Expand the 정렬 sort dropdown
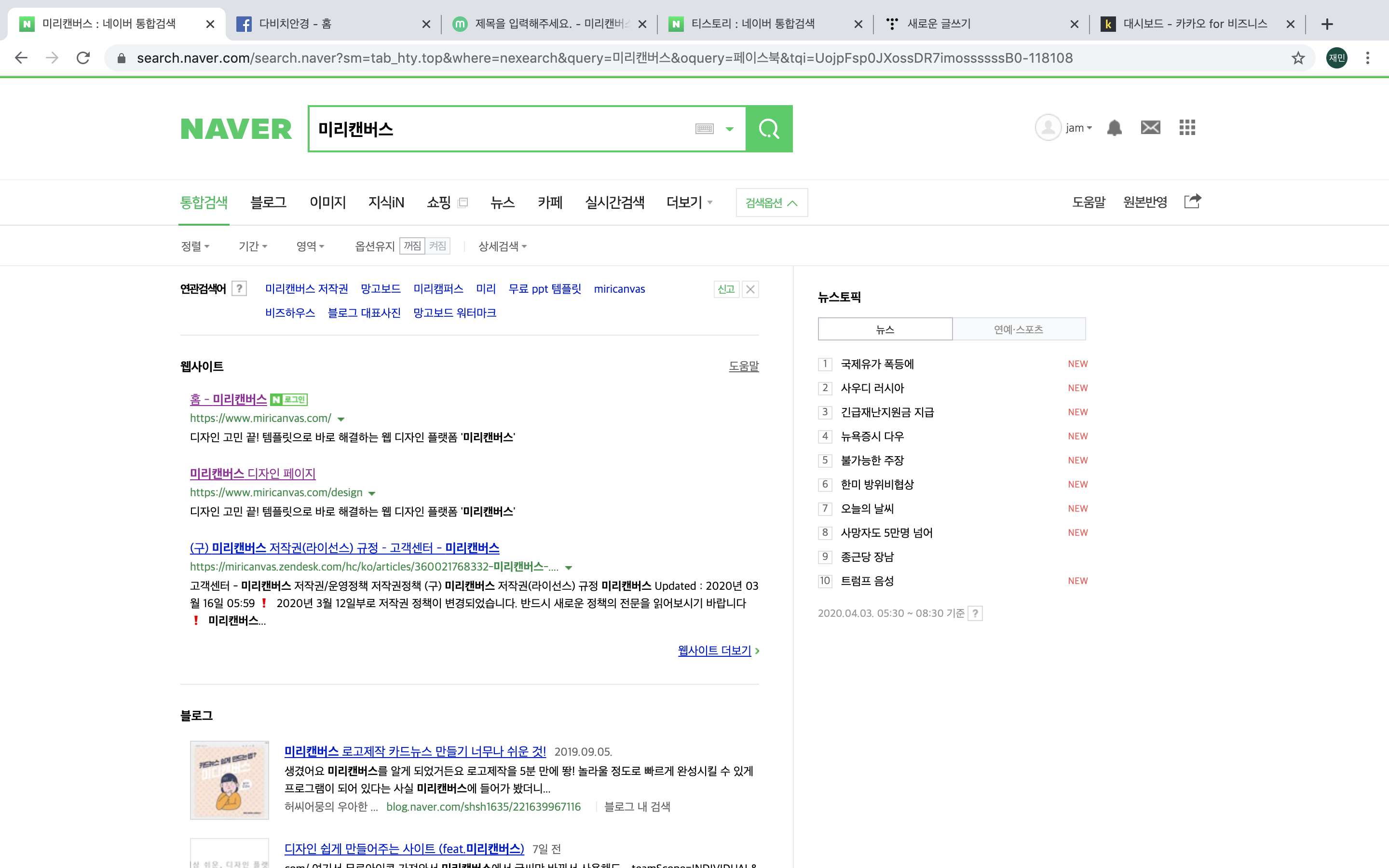The image size is (1389, 868). click(195, 246)
